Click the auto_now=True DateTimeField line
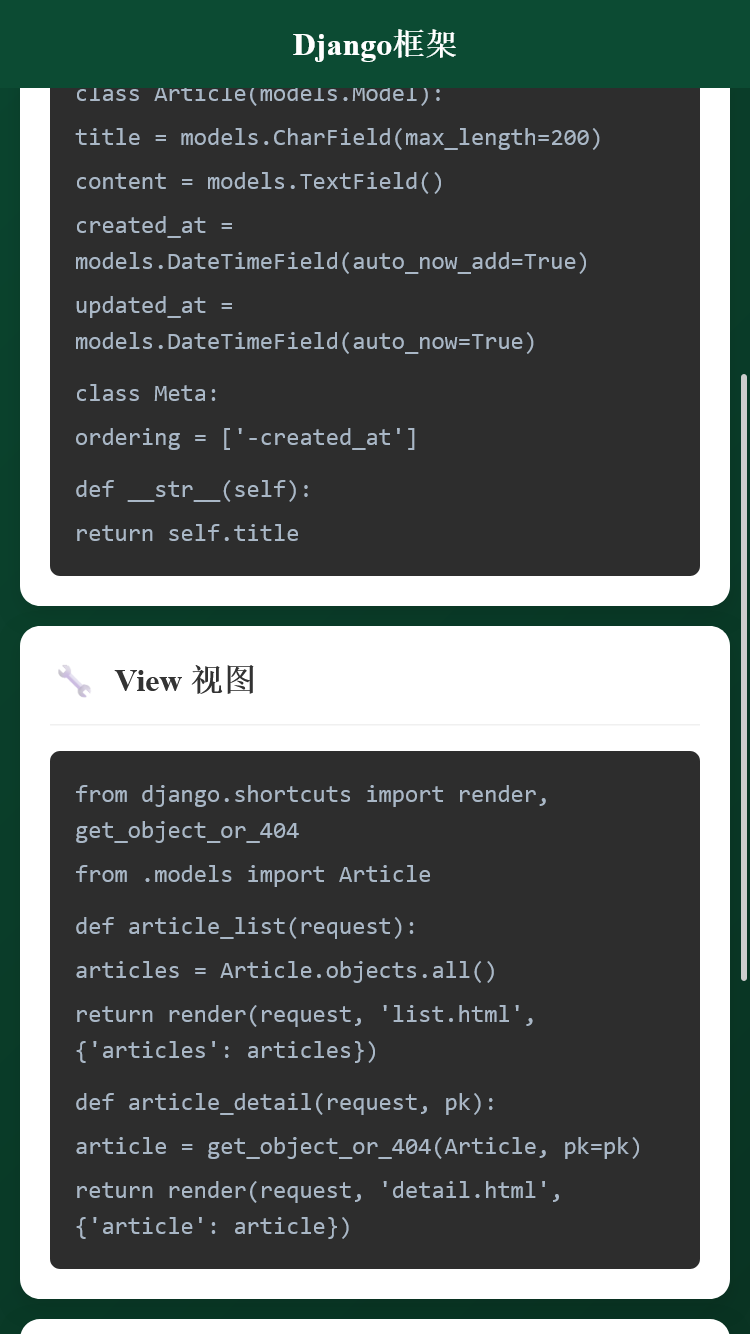The width and height of the screenshot is (752, 1336). 305,342
